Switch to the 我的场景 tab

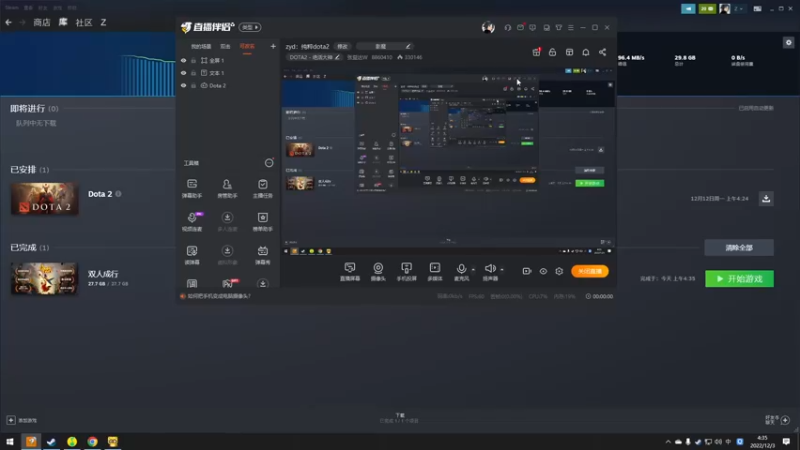click(201, 46)
